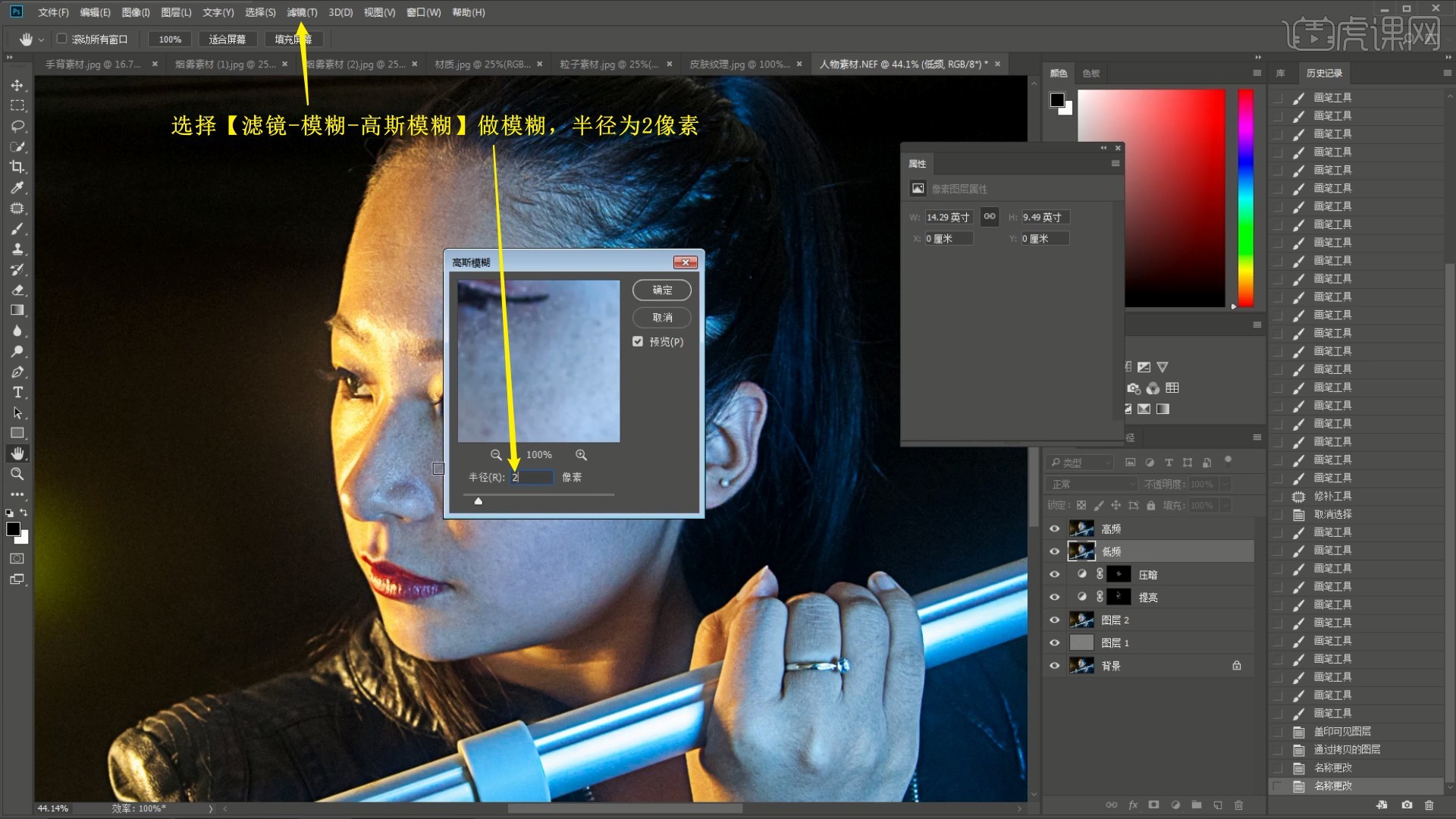1456x819 pixels.
Task: Select the Crop tool
Action: (x=17, y=167)
